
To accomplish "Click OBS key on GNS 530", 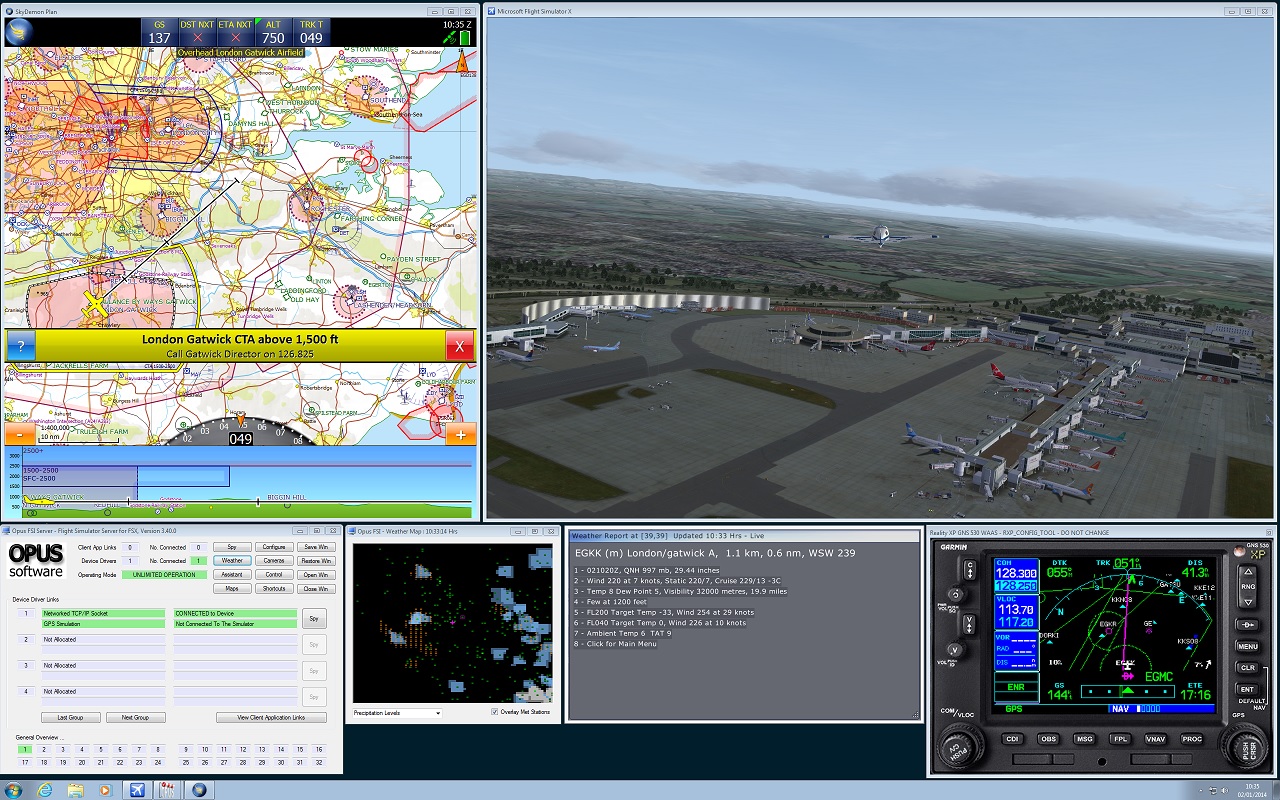I will [1048, 739].
